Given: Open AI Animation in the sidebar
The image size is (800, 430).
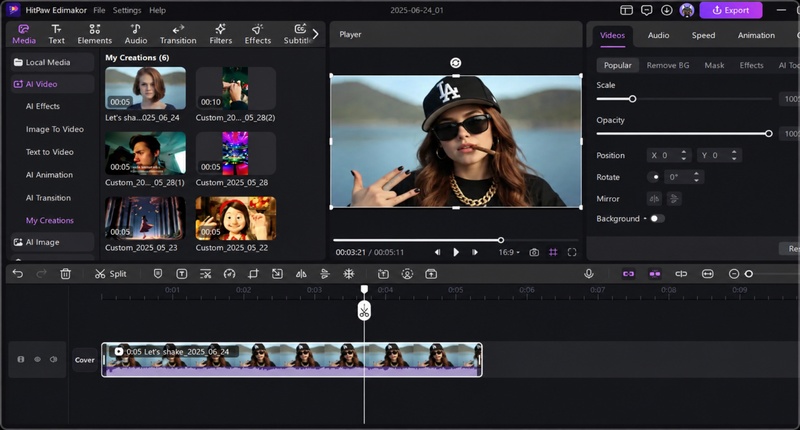Looking at the screenshot, I should point(49,175).
